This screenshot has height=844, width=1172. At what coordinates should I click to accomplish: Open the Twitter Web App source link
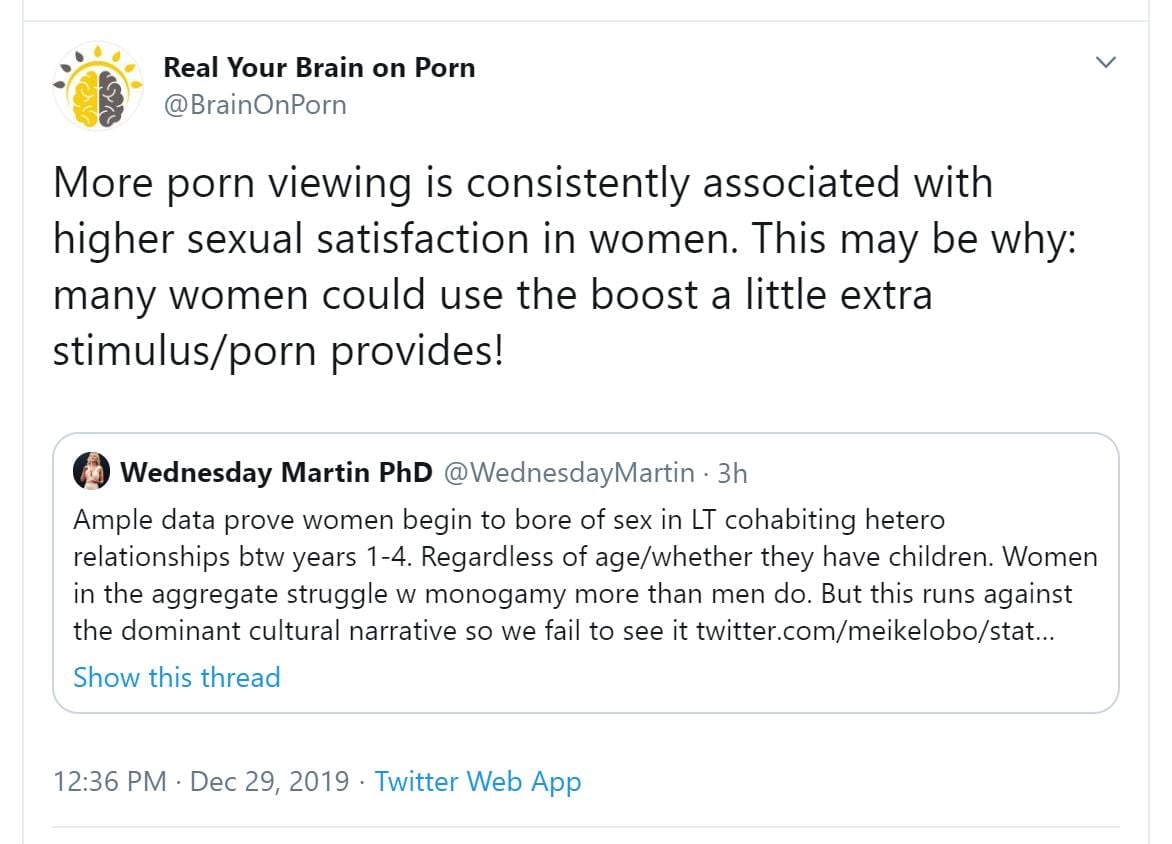pos(477,782)
